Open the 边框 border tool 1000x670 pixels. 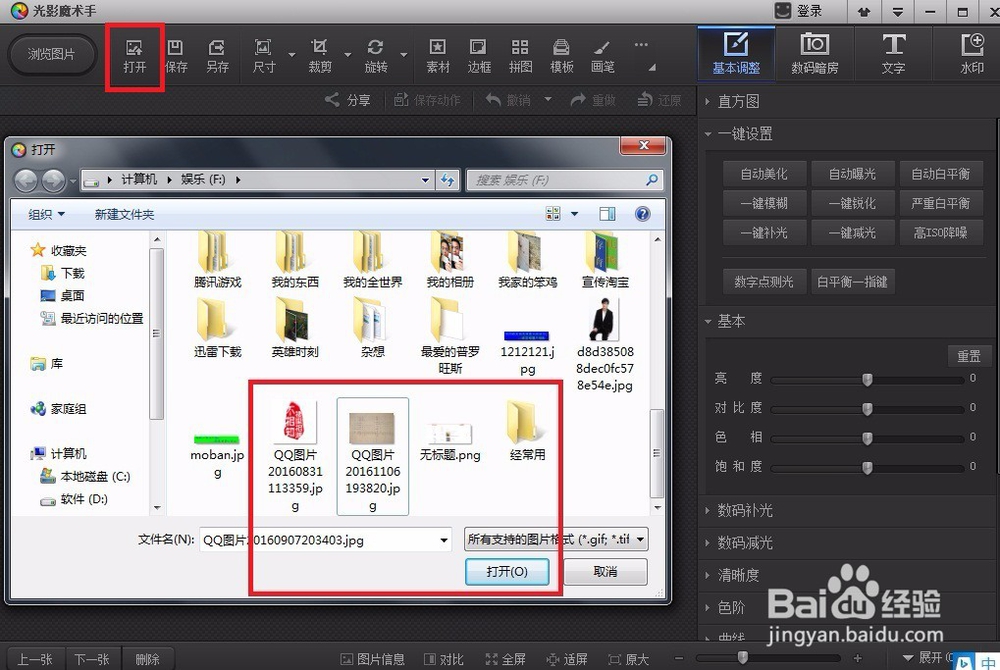[x=478, y=55]
